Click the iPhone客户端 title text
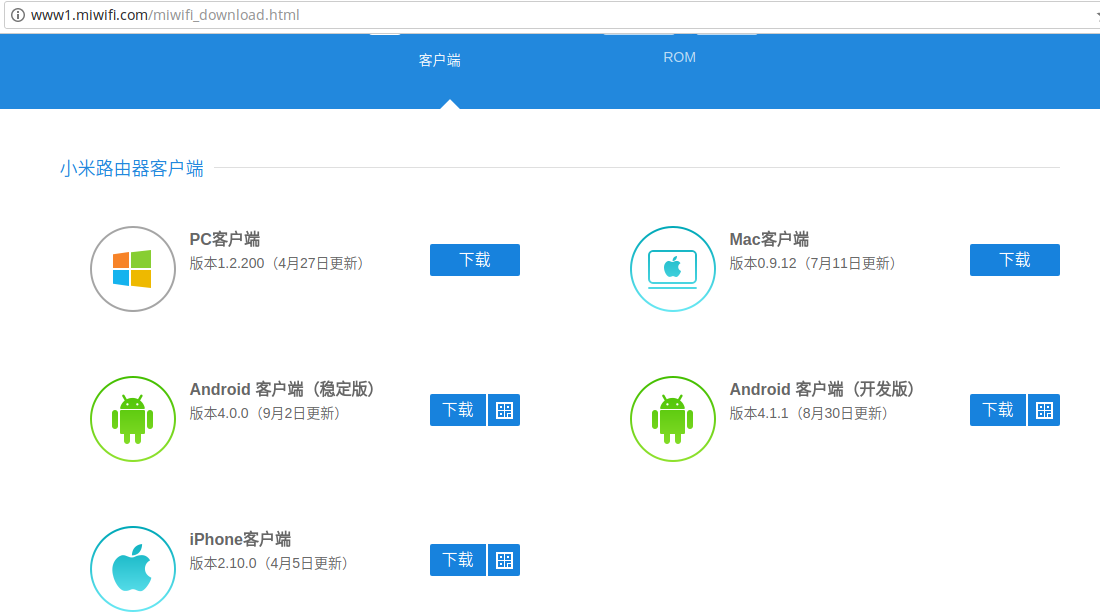The height and width of the screenshot is (616, 1100). click(240, 540)
